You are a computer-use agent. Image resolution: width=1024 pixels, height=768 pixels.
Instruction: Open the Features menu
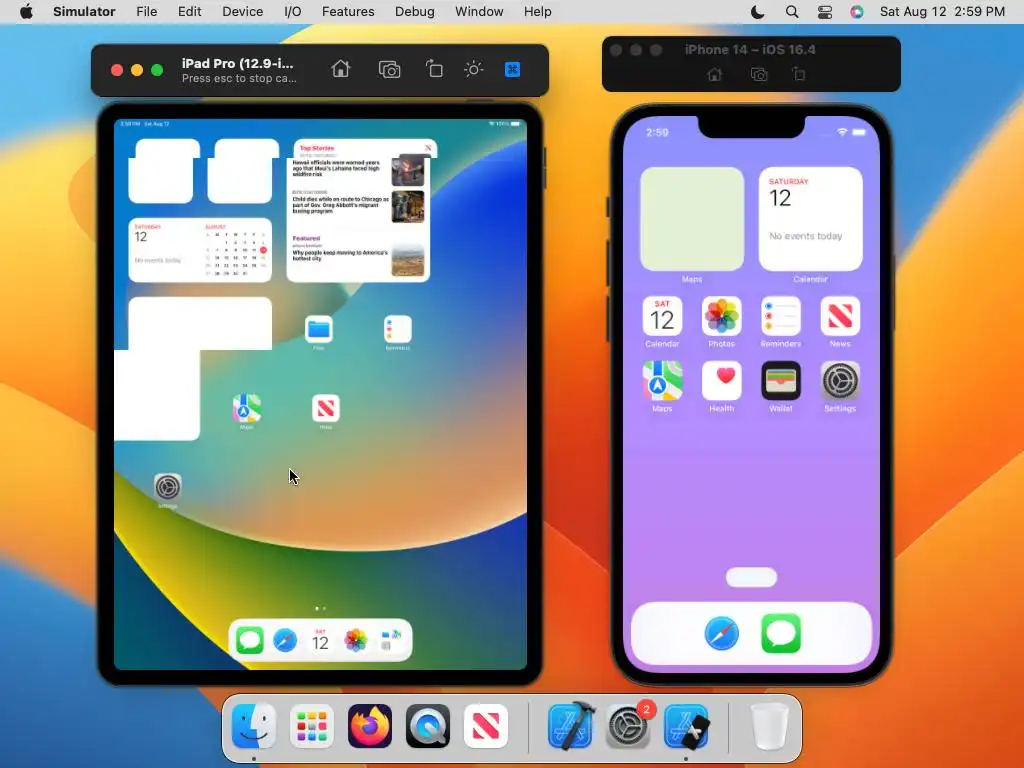point(348,12)
